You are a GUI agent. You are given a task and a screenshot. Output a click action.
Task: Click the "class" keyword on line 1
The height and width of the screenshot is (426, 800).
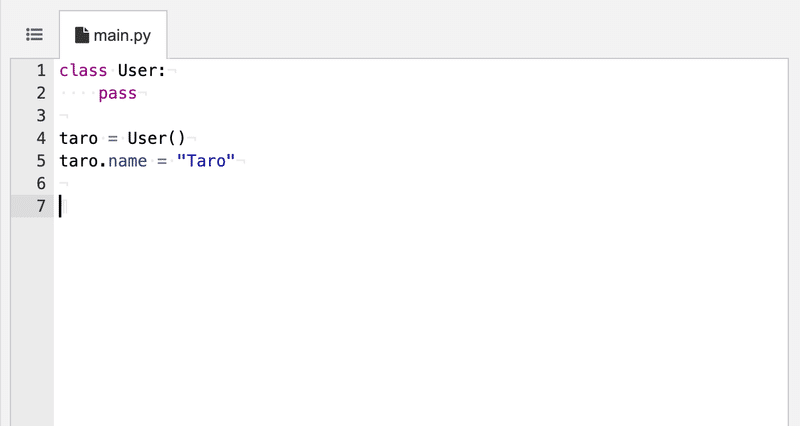83,71
